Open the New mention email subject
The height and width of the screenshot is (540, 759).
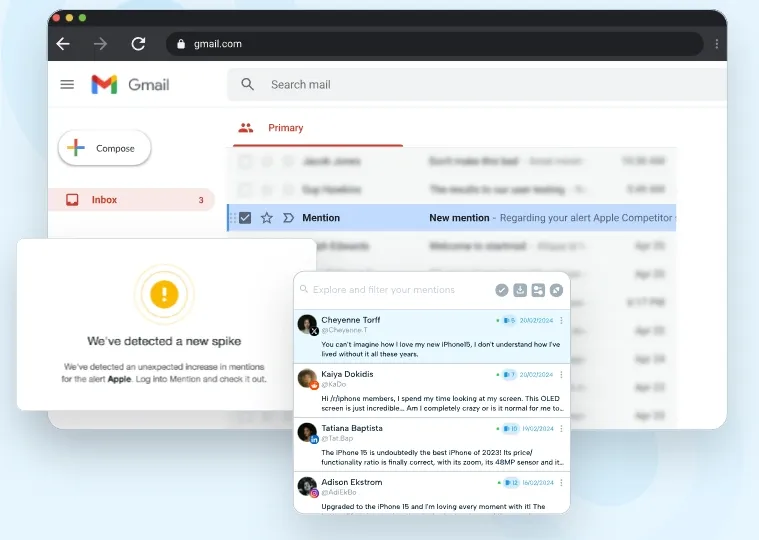coord(459,218)
